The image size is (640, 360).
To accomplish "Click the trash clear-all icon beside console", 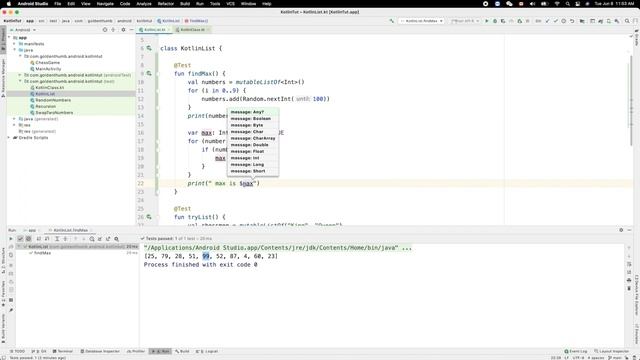I will (x=629, y=289).
